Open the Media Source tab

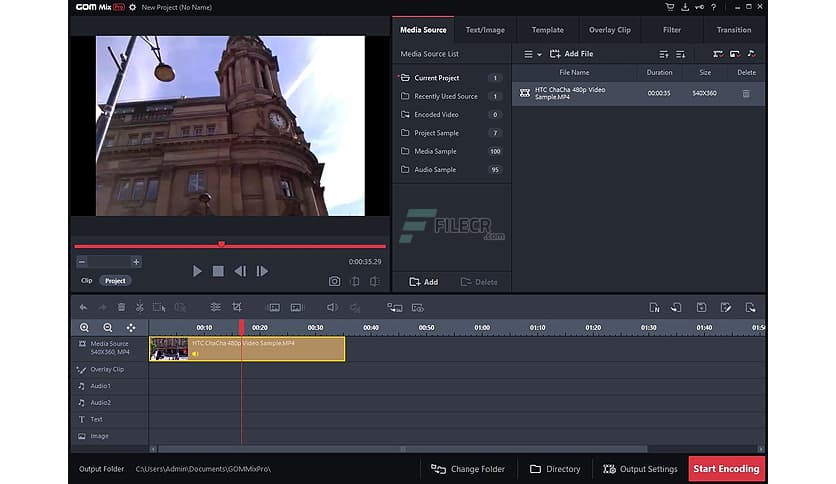point(423,30)
